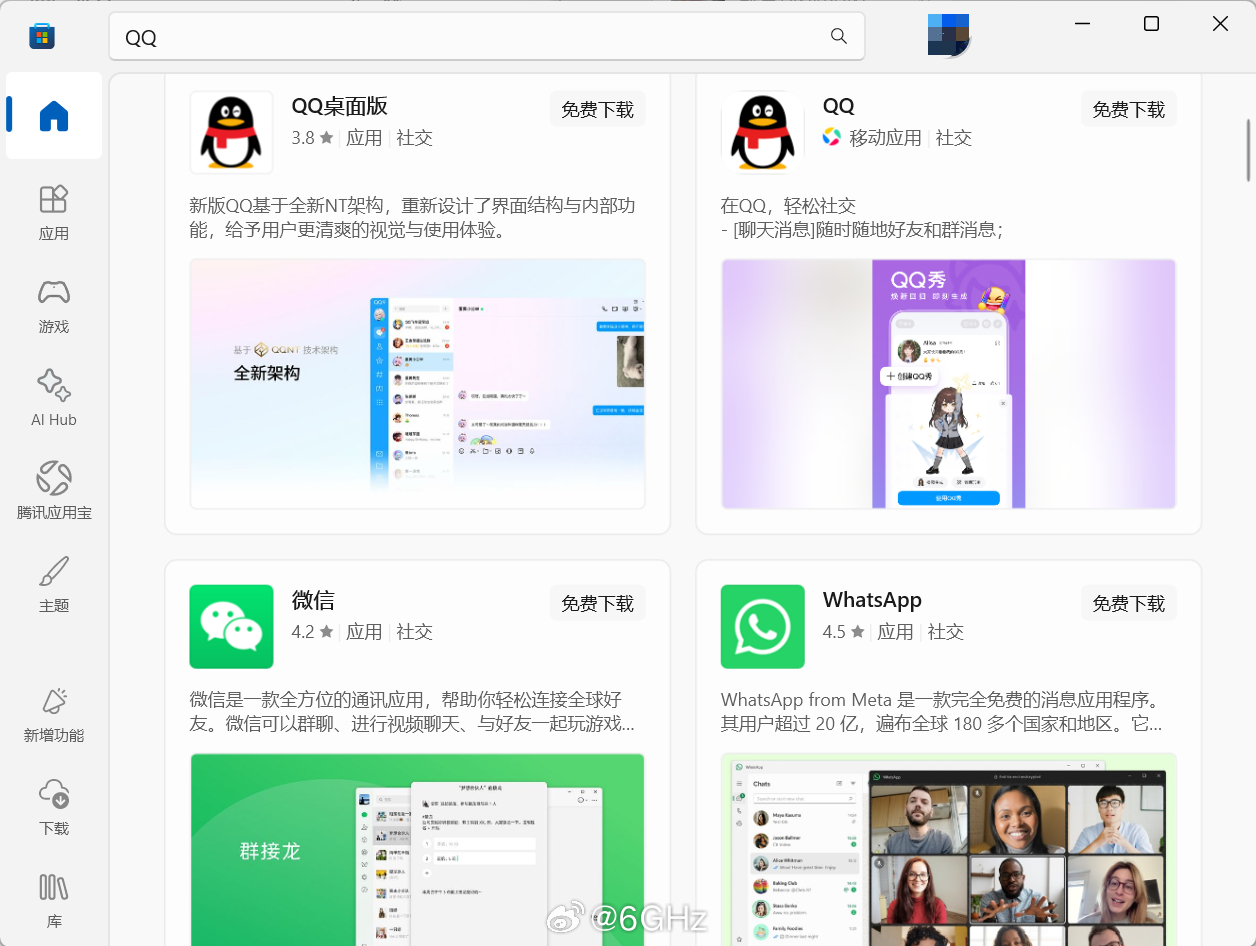Go to the Home page in sidebar

[54, 116]
